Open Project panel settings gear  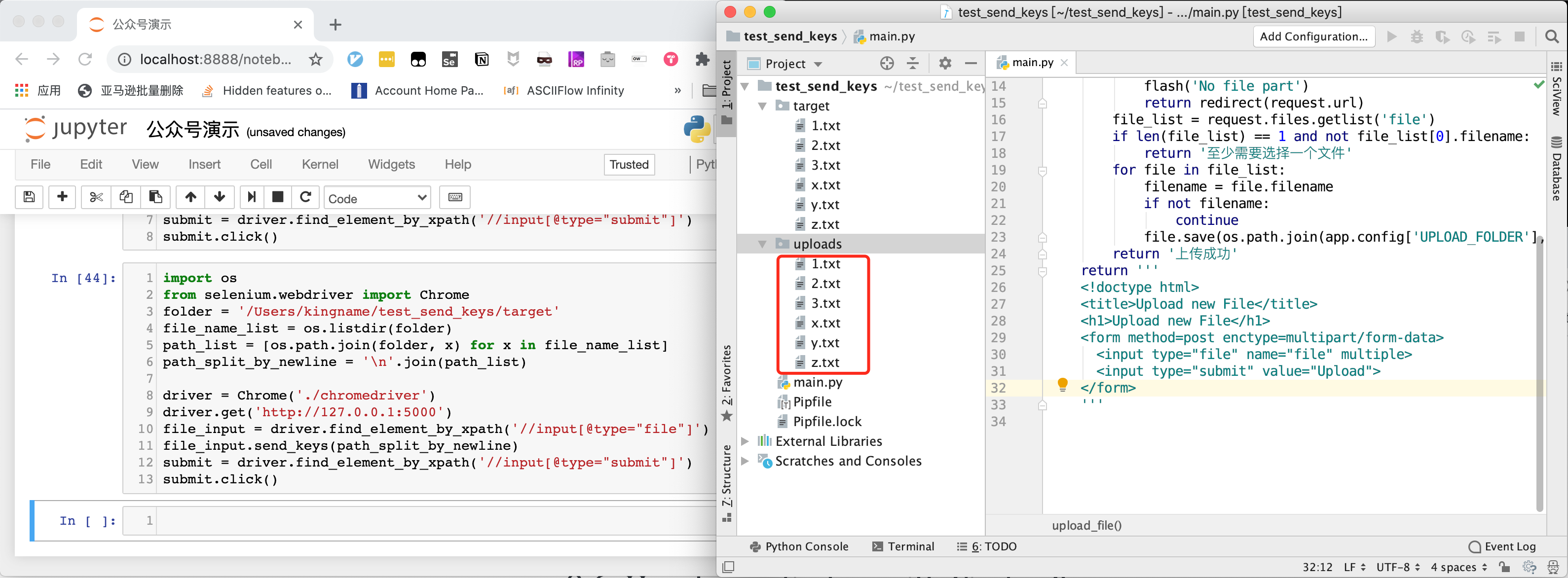click(945, 63)
